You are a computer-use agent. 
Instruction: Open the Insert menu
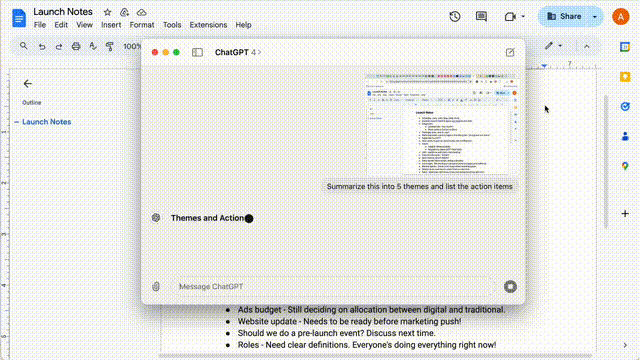[x=111, y=25]
